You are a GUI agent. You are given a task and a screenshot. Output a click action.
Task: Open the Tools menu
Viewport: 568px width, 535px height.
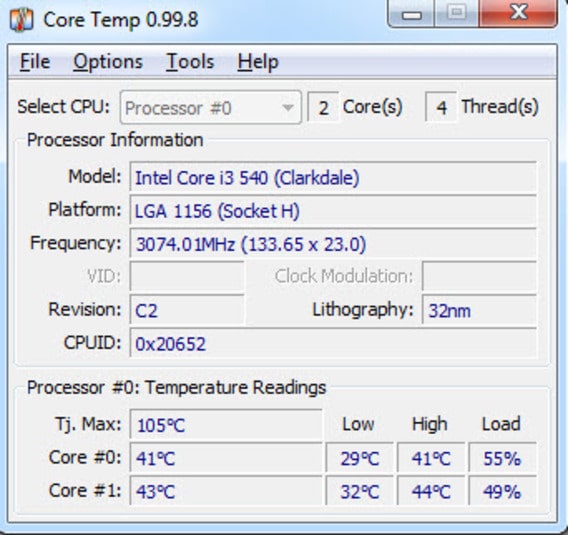[x=190, y=62]
